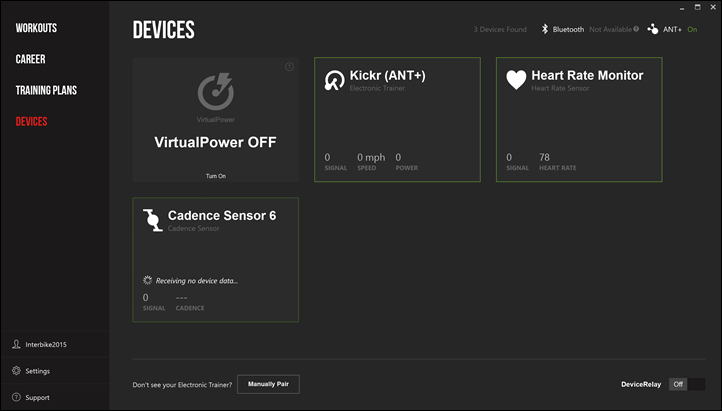Open Settings from the sidebar
This screenshot has height=411, width=722.
tap(38, 371)
